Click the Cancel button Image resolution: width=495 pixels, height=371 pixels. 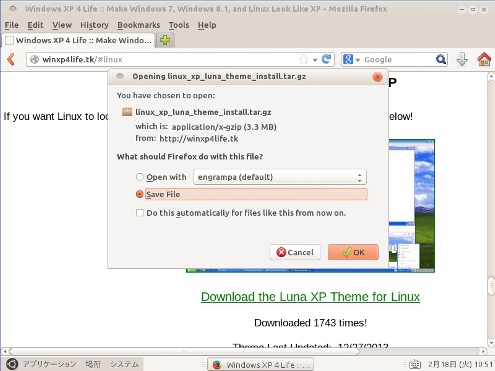[x=295, y=252]
